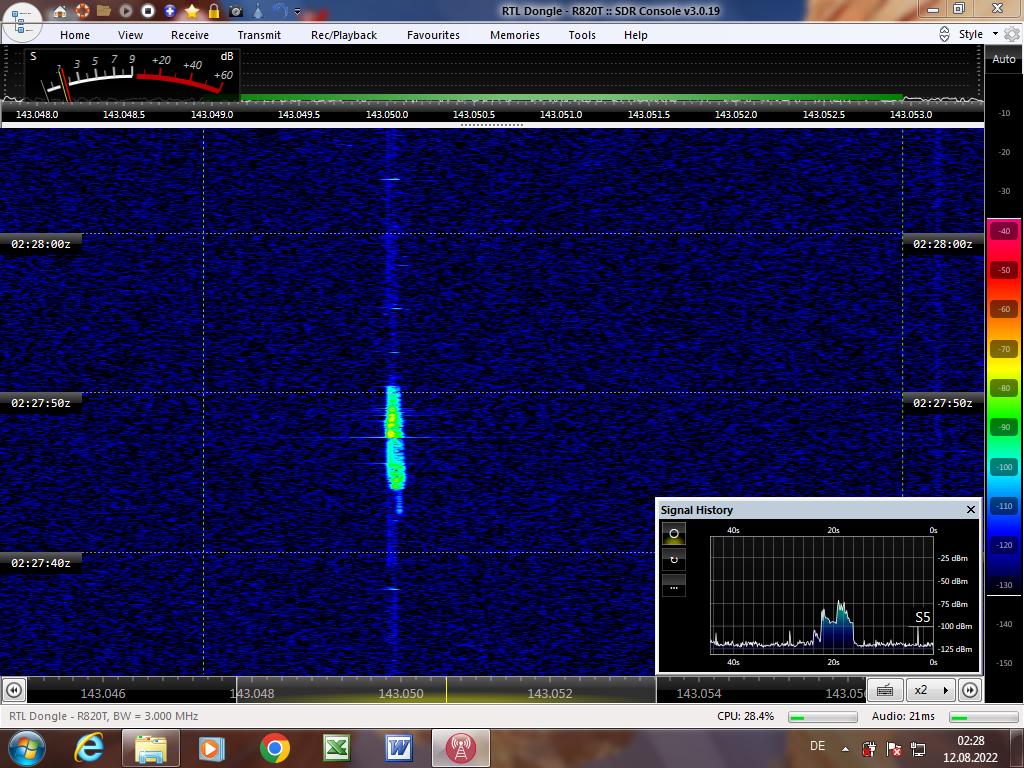Click the S5 marker in Signal History
Image resolution: width=1024 pixels, height=768 pixels.
click(x=922, y=617)
